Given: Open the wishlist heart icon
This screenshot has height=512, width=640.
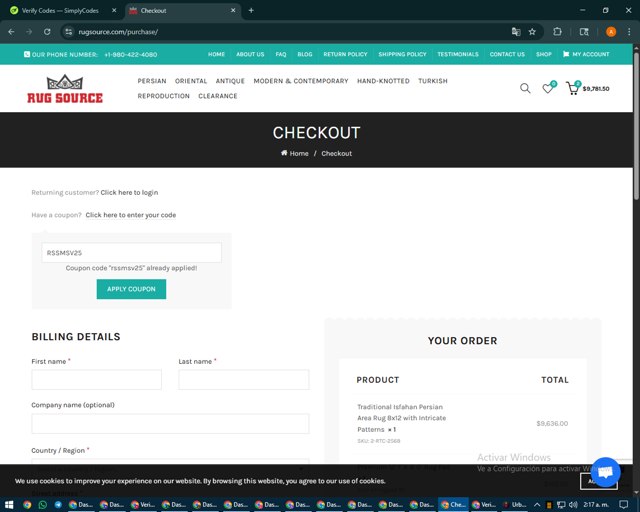Looking at the screenshot, I should pyautogui.click(x=548, y=88).
